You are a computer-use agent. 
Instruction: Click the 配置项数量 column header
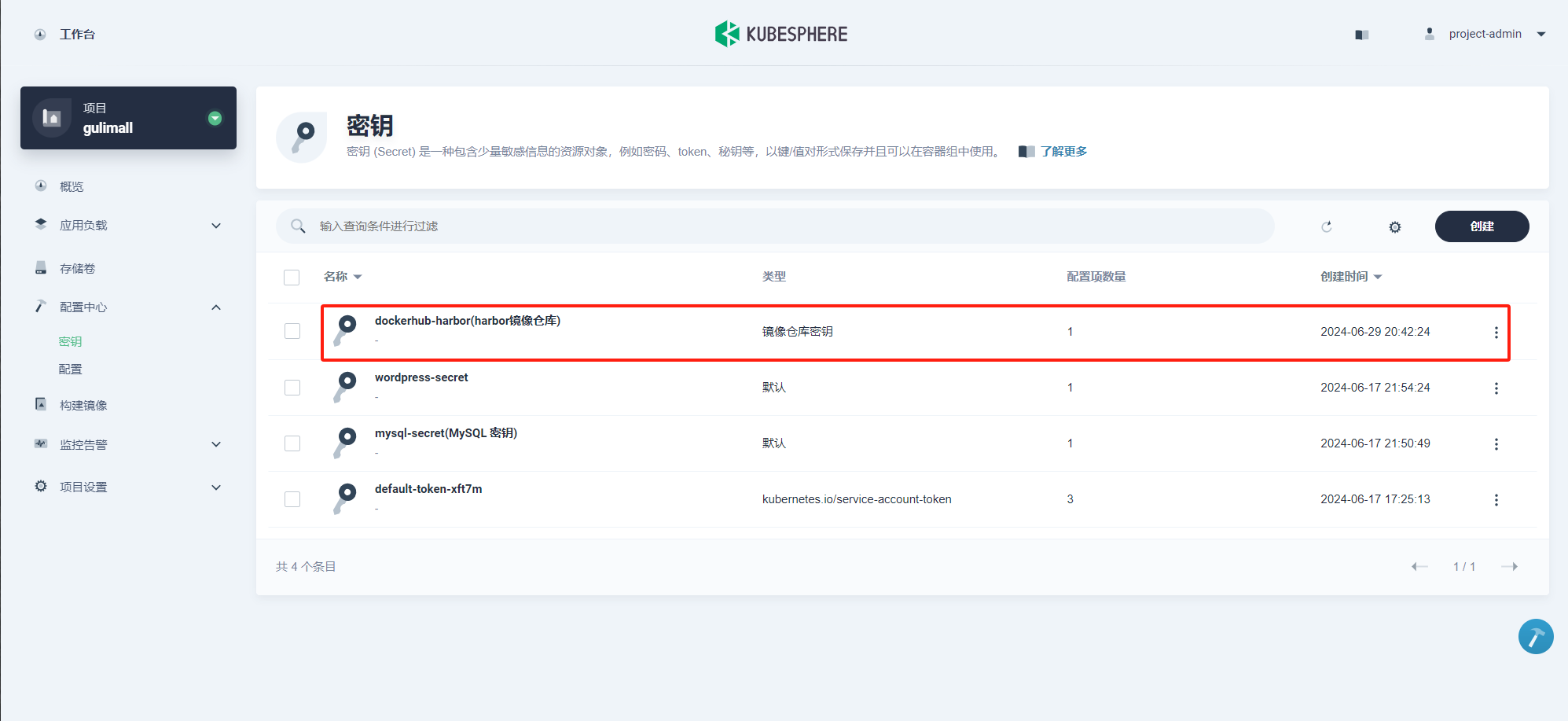coord(1096,277)
